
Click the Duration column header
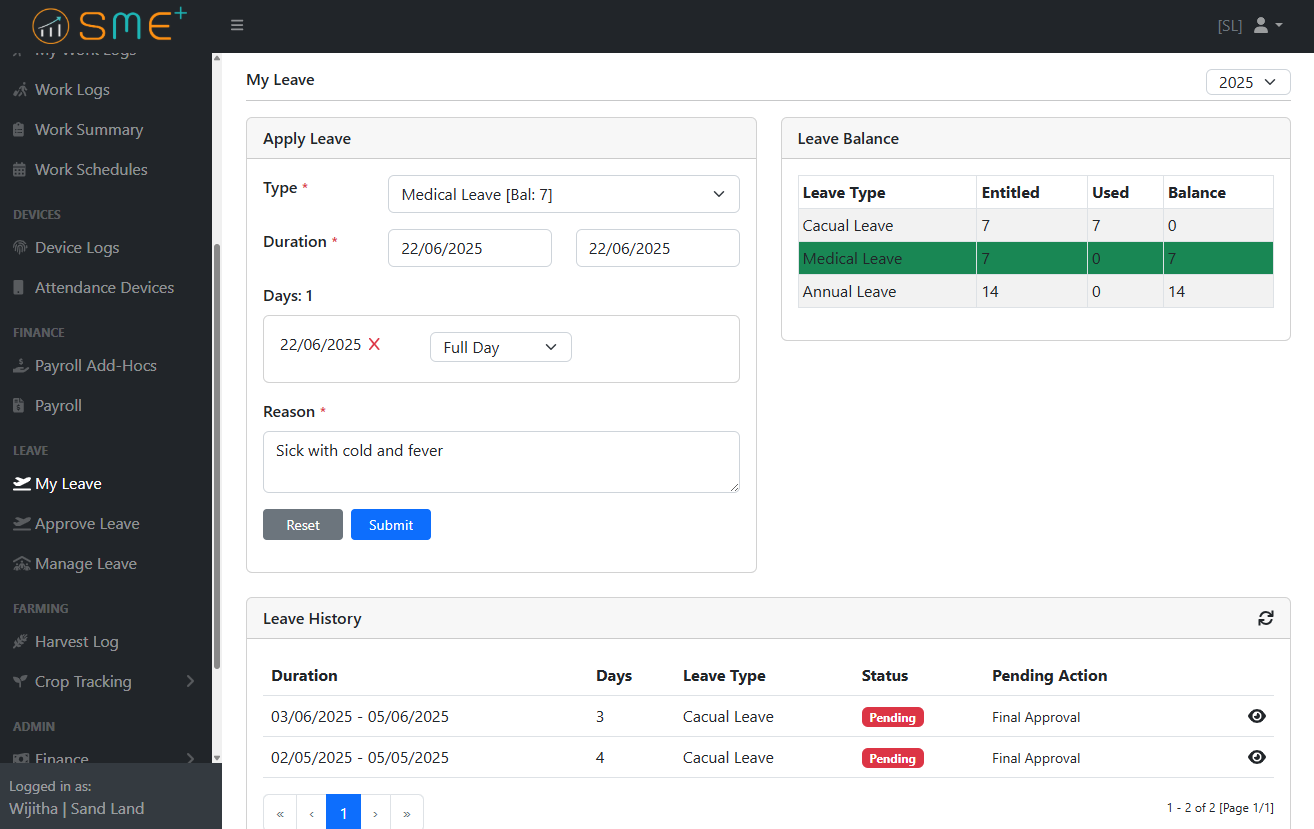304,675
